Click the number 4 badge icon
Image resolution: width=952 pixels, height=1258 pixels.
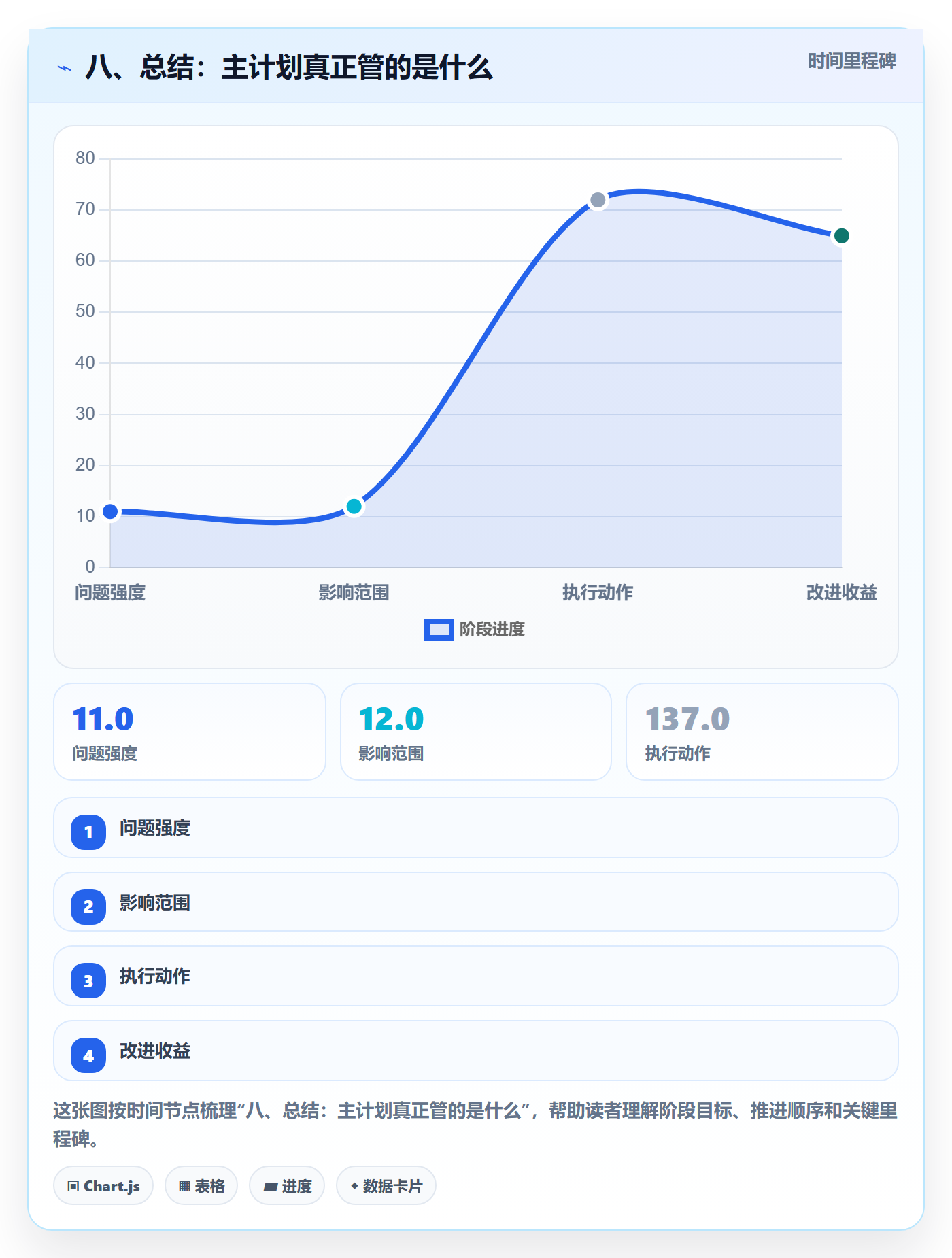(x=88, y=1056)
